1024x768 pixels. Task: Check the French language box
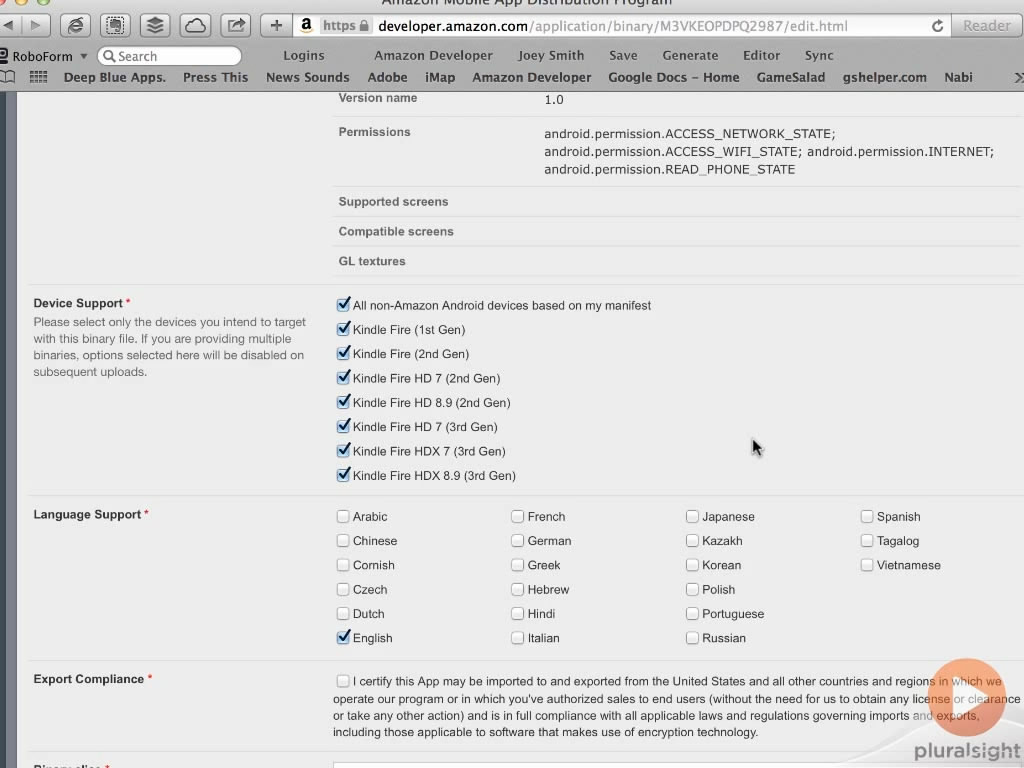pos(517,517)
